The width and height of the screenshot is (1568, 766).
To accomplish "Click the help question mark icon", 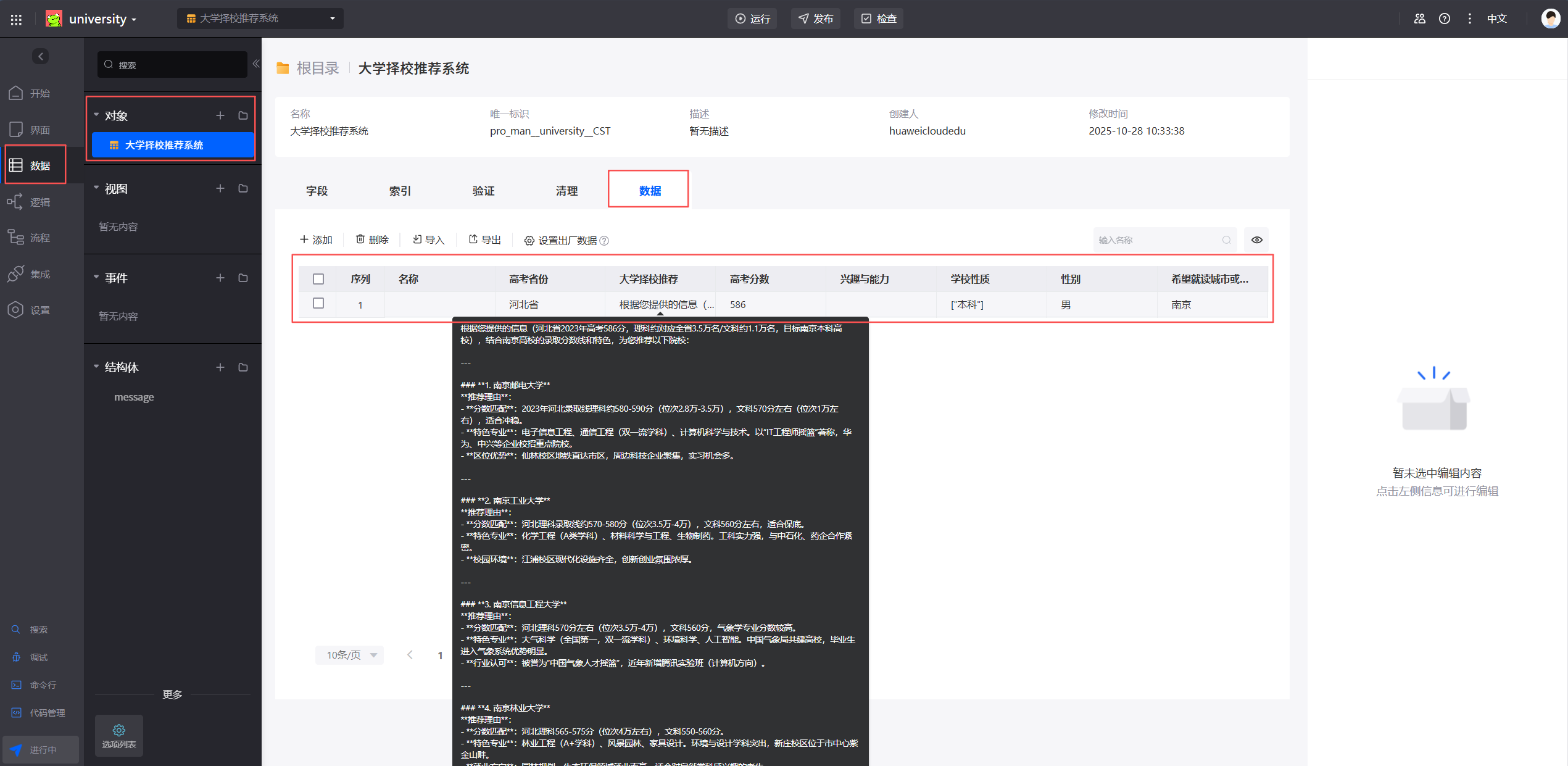I will [1444, 19].
